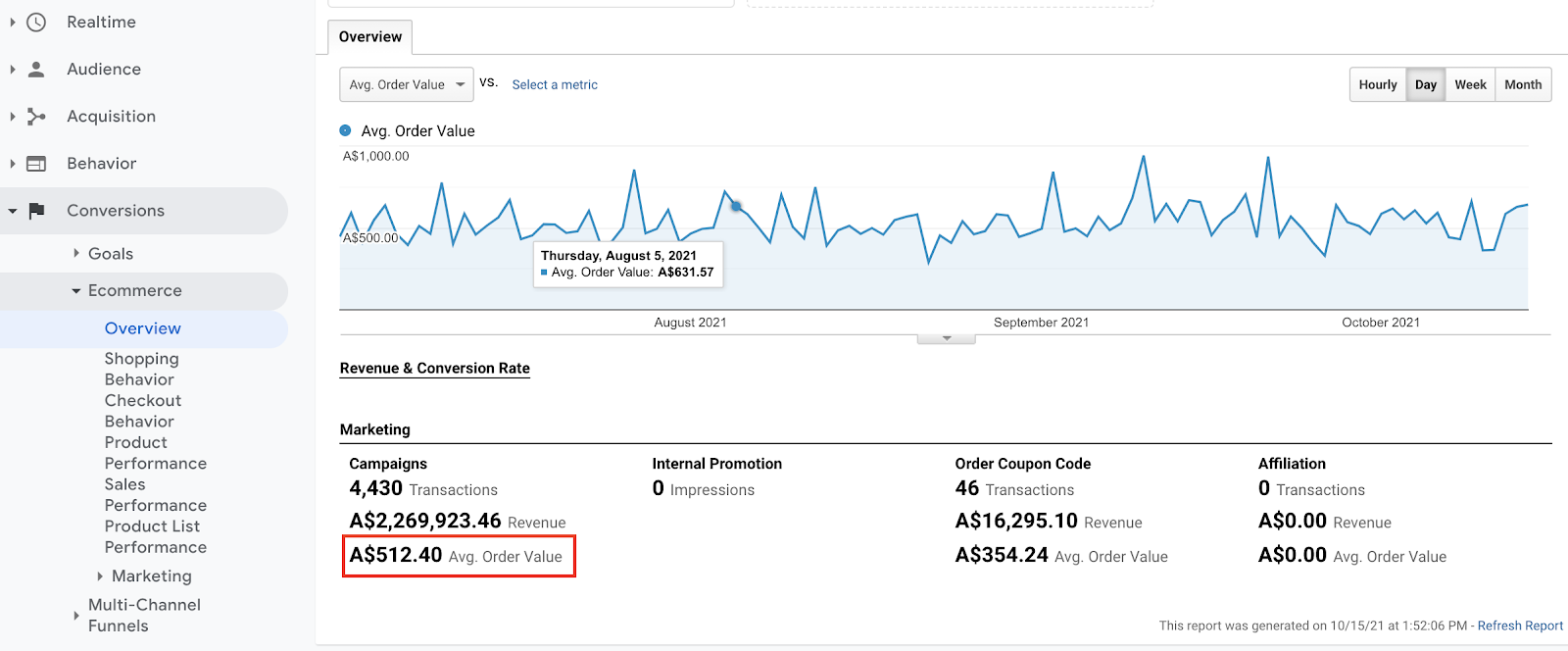Select the Overview tab
1568x651 pixels.
369,37
